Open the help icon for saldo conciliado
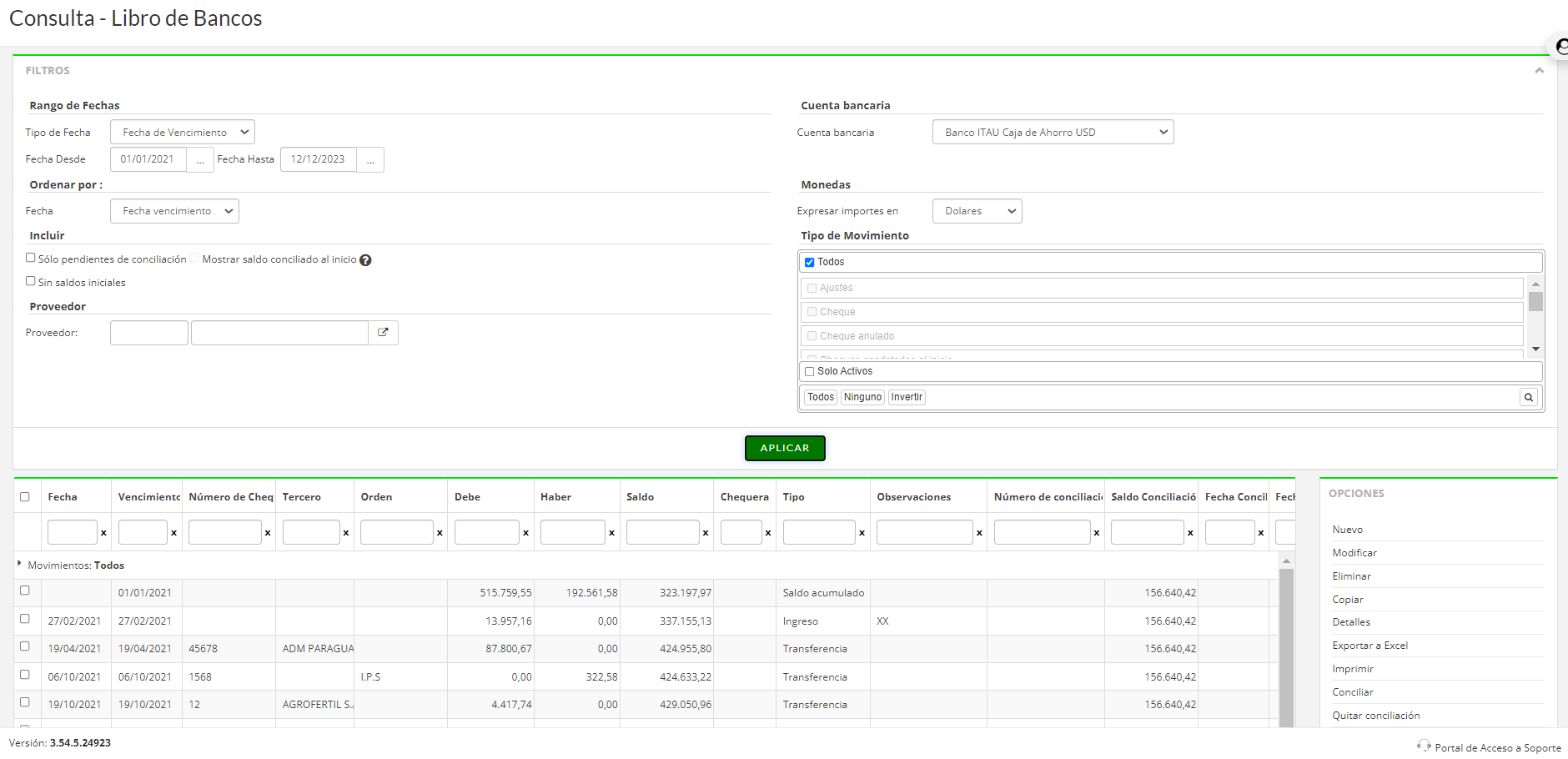The height and width of the screenshot is (759, 1568). 365,260
